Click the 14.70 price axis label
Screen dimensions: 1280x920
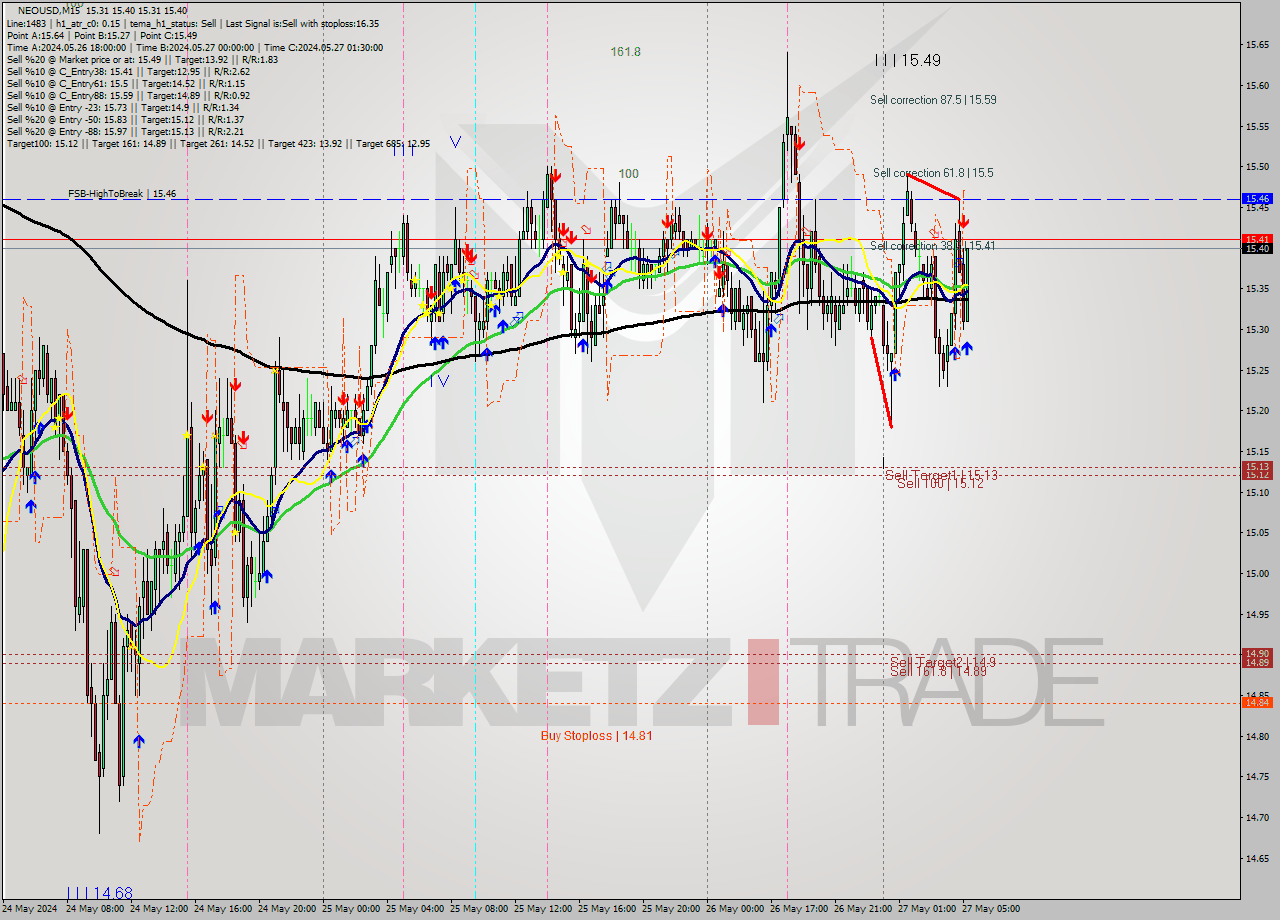click(1257, 817)
